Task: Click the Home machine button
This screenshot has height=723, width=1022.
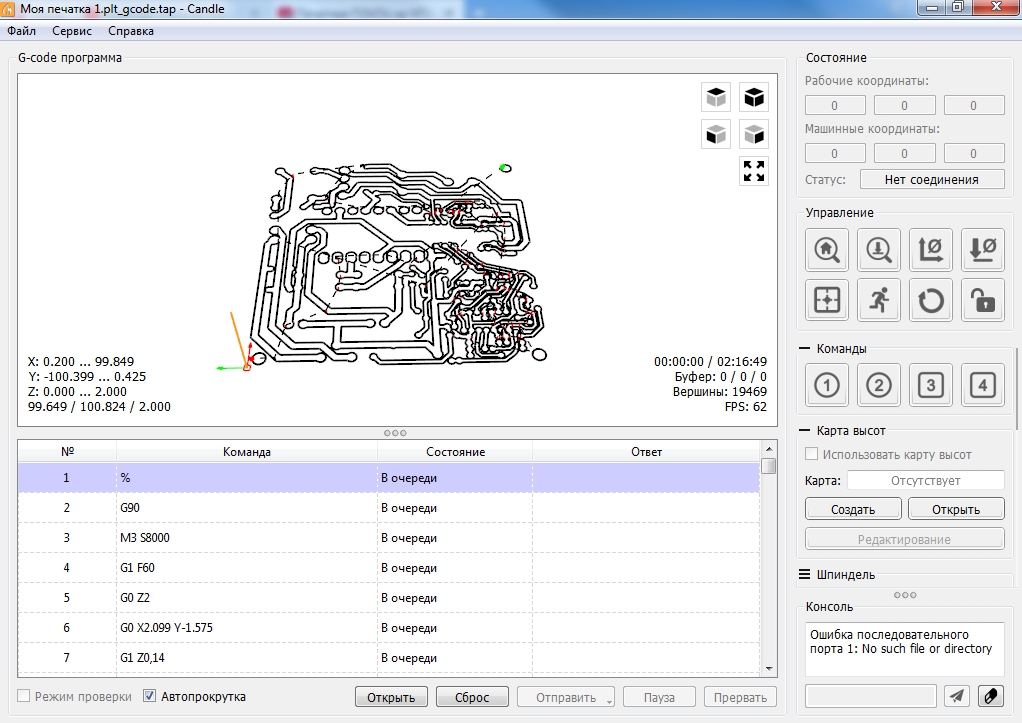Action: (827, 249)
